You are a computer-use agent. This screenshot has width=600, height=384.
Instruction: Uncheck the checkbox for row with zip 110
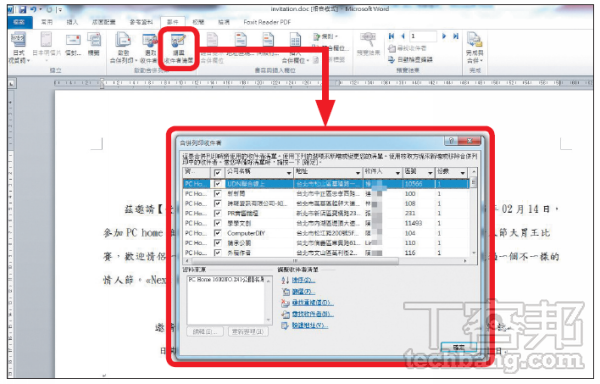pyautogui.click(x=217, y=243)
